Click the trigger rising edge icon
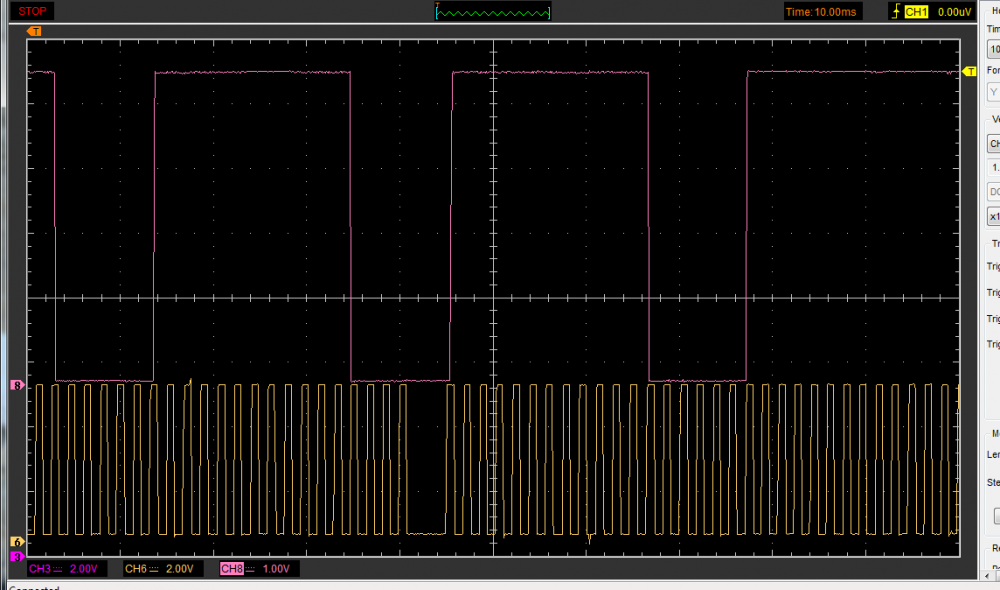The image size is (1000, 590). coord(894,12)
